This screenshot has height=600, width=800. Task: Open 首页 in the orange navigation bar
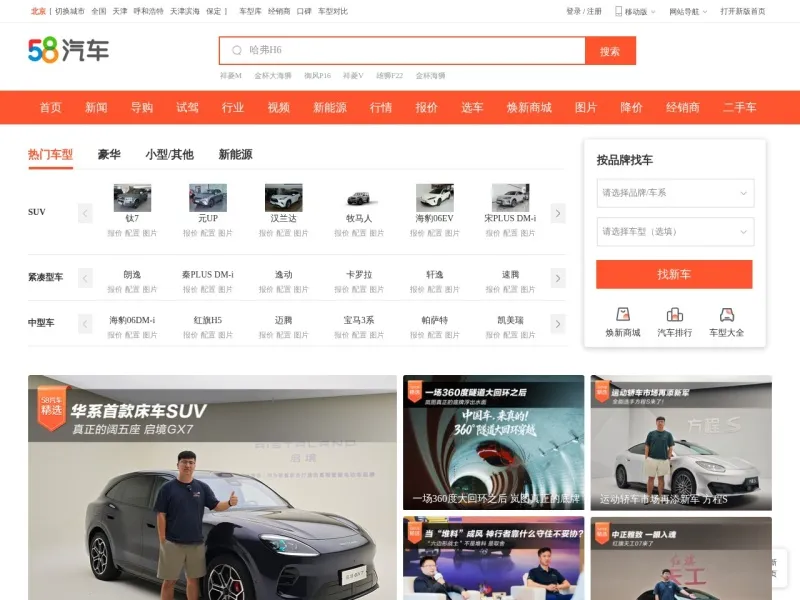click(51, 108)
